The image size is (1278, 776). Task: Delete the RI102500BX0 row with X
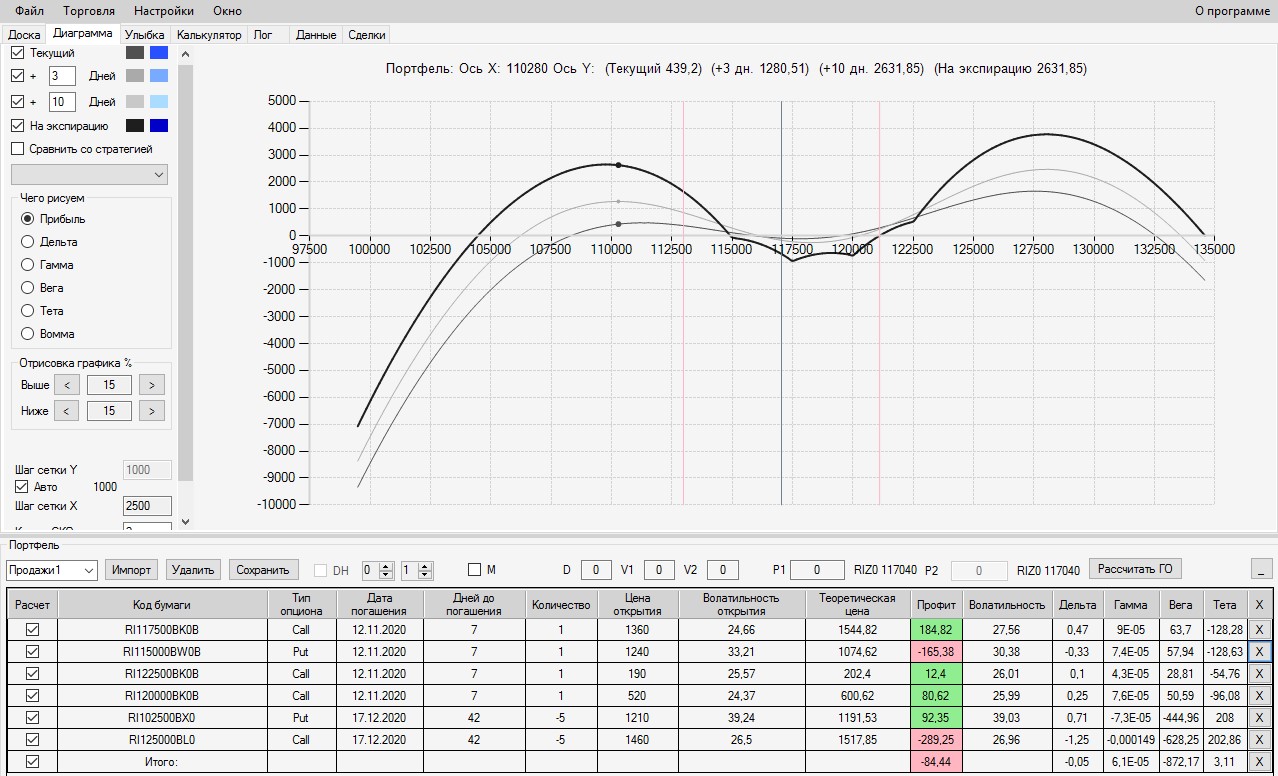point(1259,718)
